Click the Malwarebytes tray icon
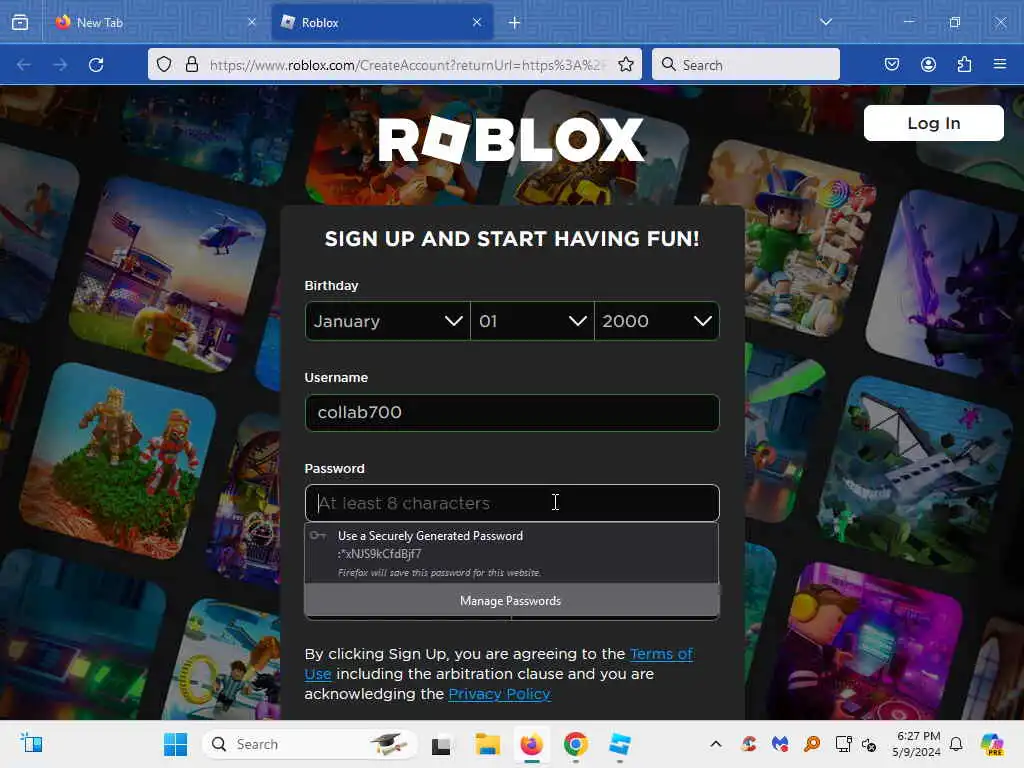This screenshot has width=1024, height=768. [x=780, y=744]
